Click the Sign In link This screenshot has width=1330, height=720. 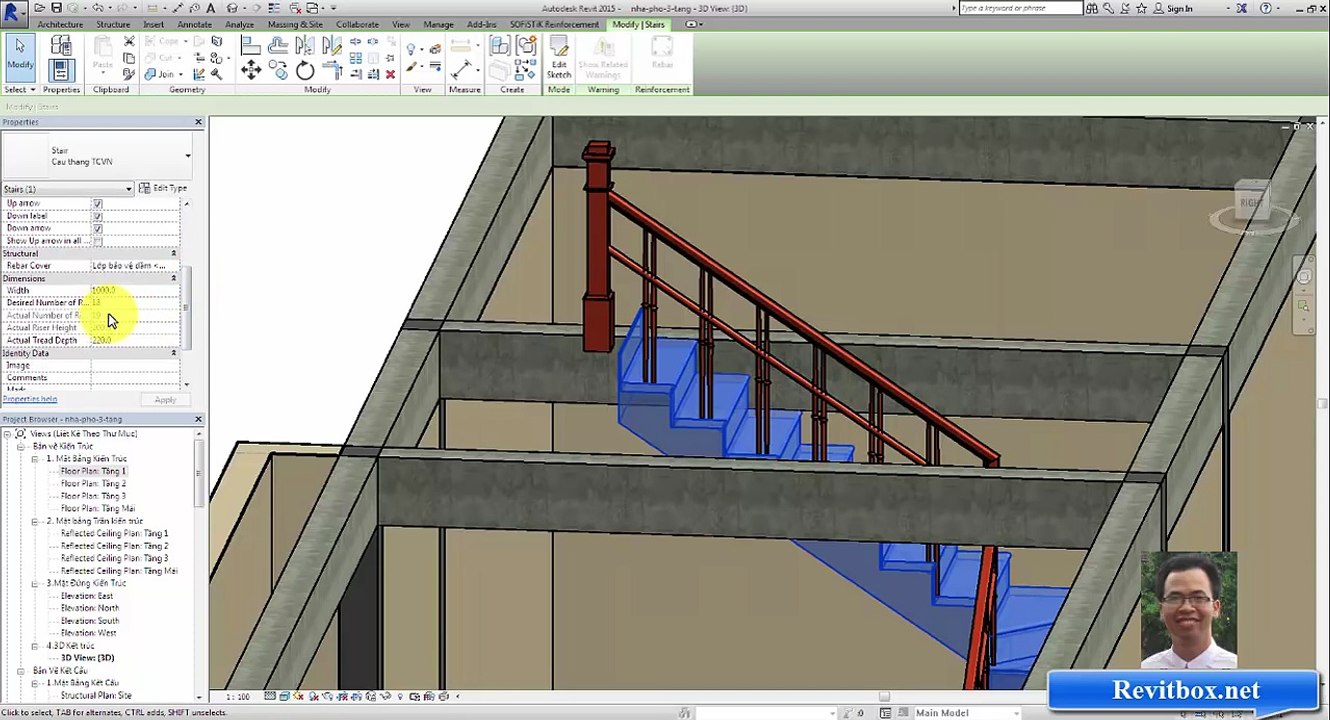pos(1179,8)
